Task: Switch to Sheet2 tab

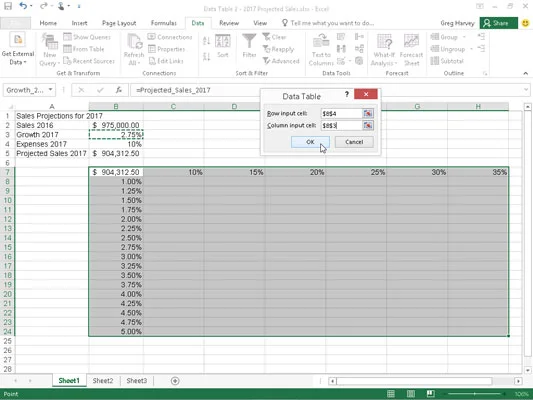Action: [x=103, y=381]
